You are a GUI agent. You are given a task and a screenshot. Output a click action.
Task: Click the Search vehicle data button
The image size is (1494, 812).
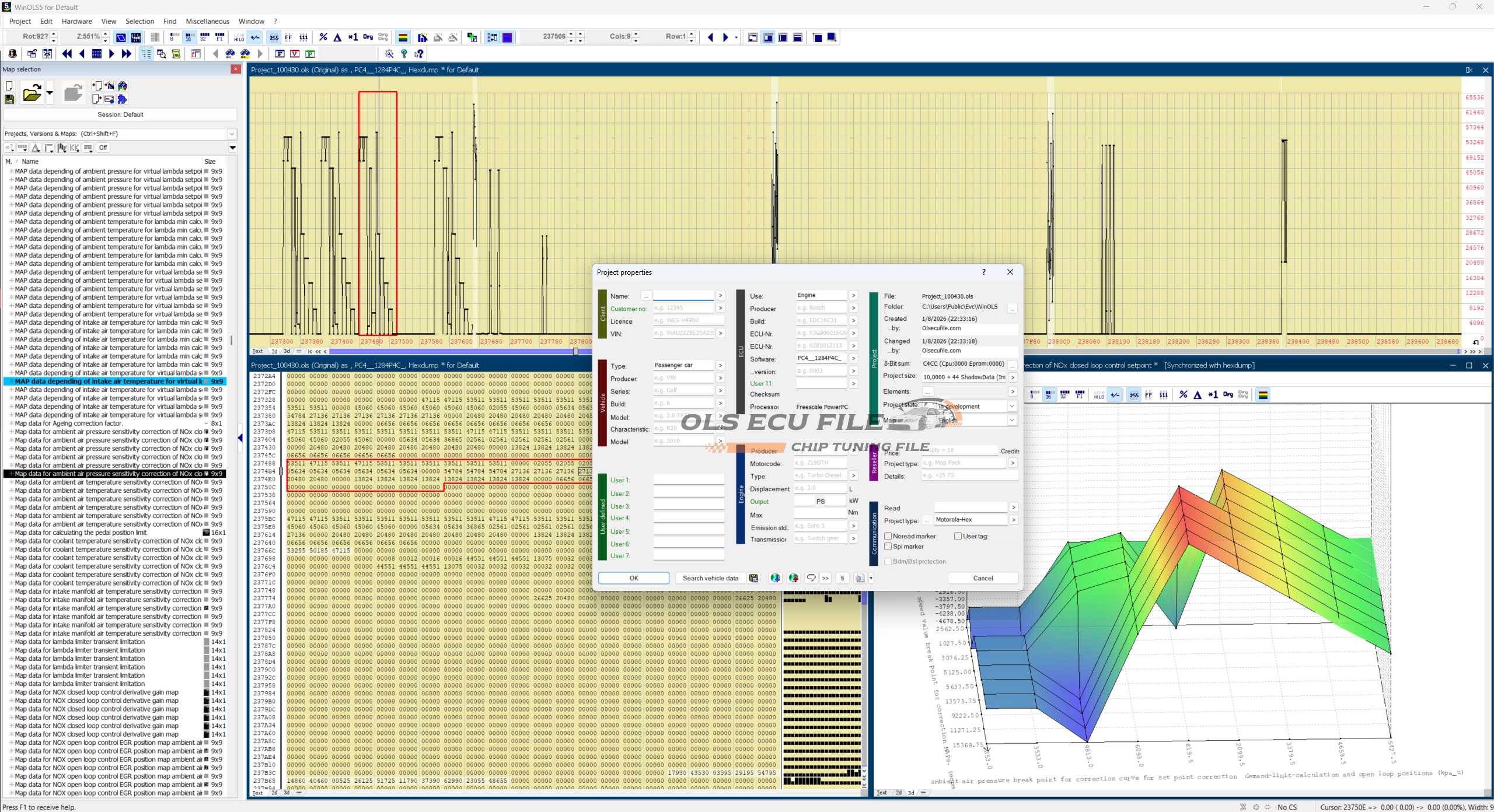(710, 578)
